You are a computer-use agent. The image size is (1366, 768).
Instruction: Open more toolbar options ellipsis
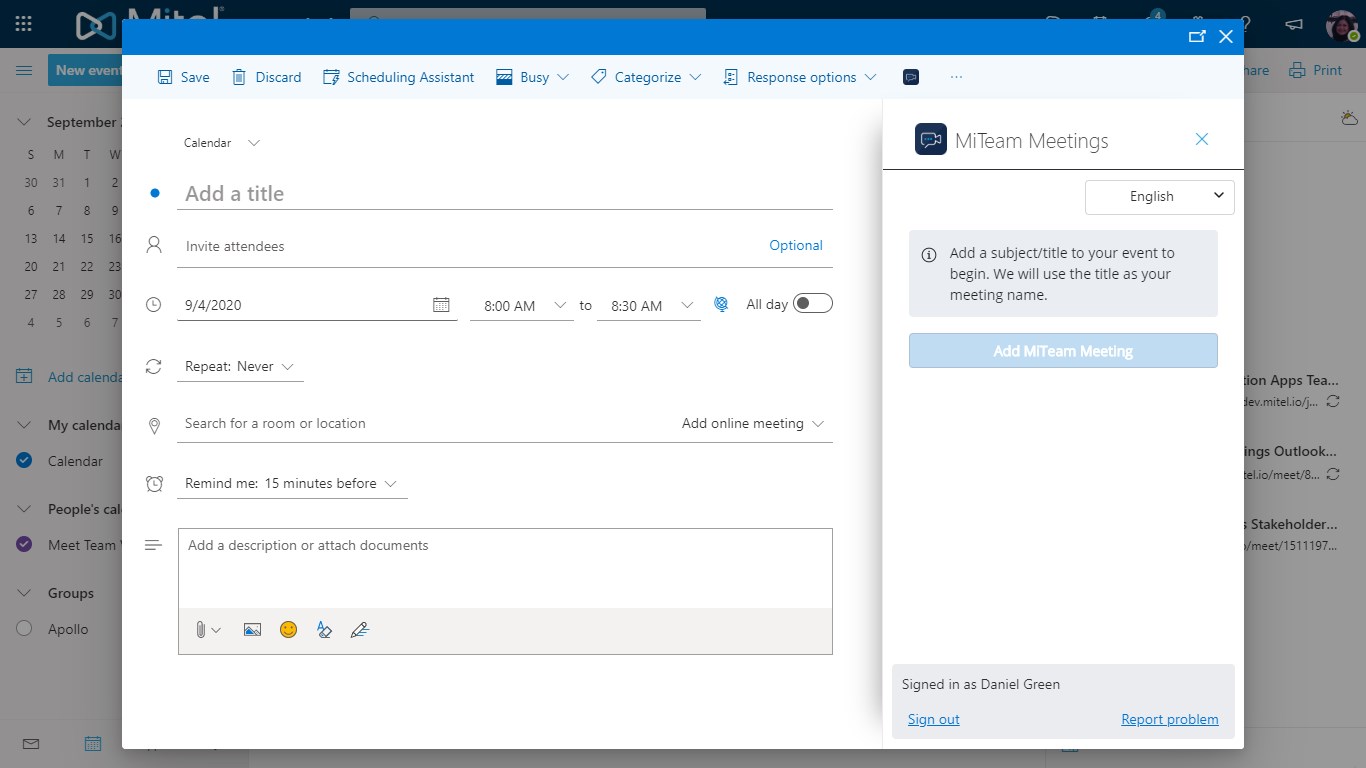pyautogui.click(x=957, y=77)
